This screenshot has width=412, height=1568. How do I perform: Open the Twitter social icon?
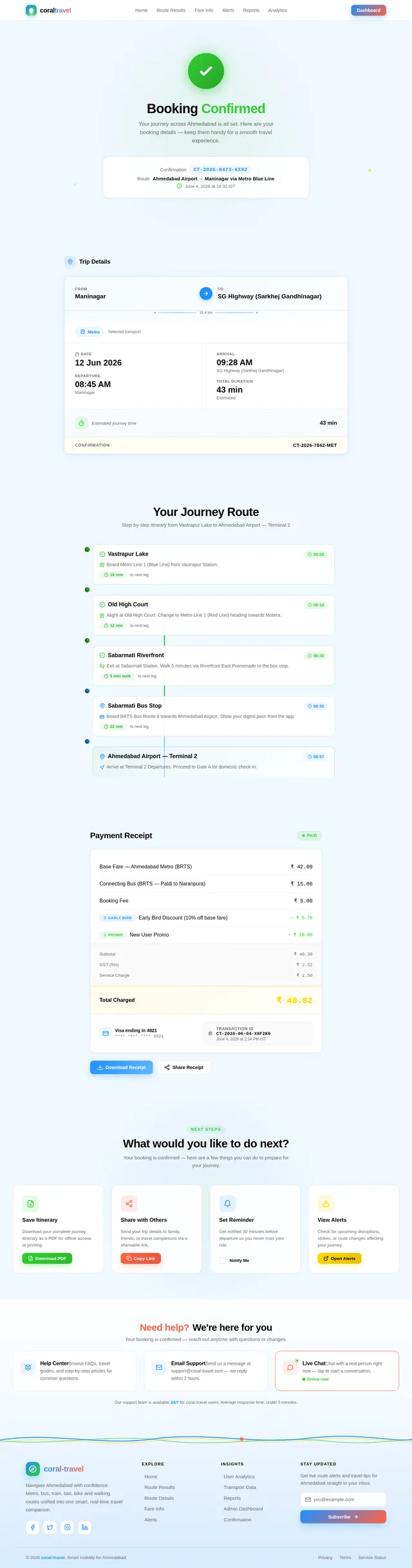coord(50,1527)
